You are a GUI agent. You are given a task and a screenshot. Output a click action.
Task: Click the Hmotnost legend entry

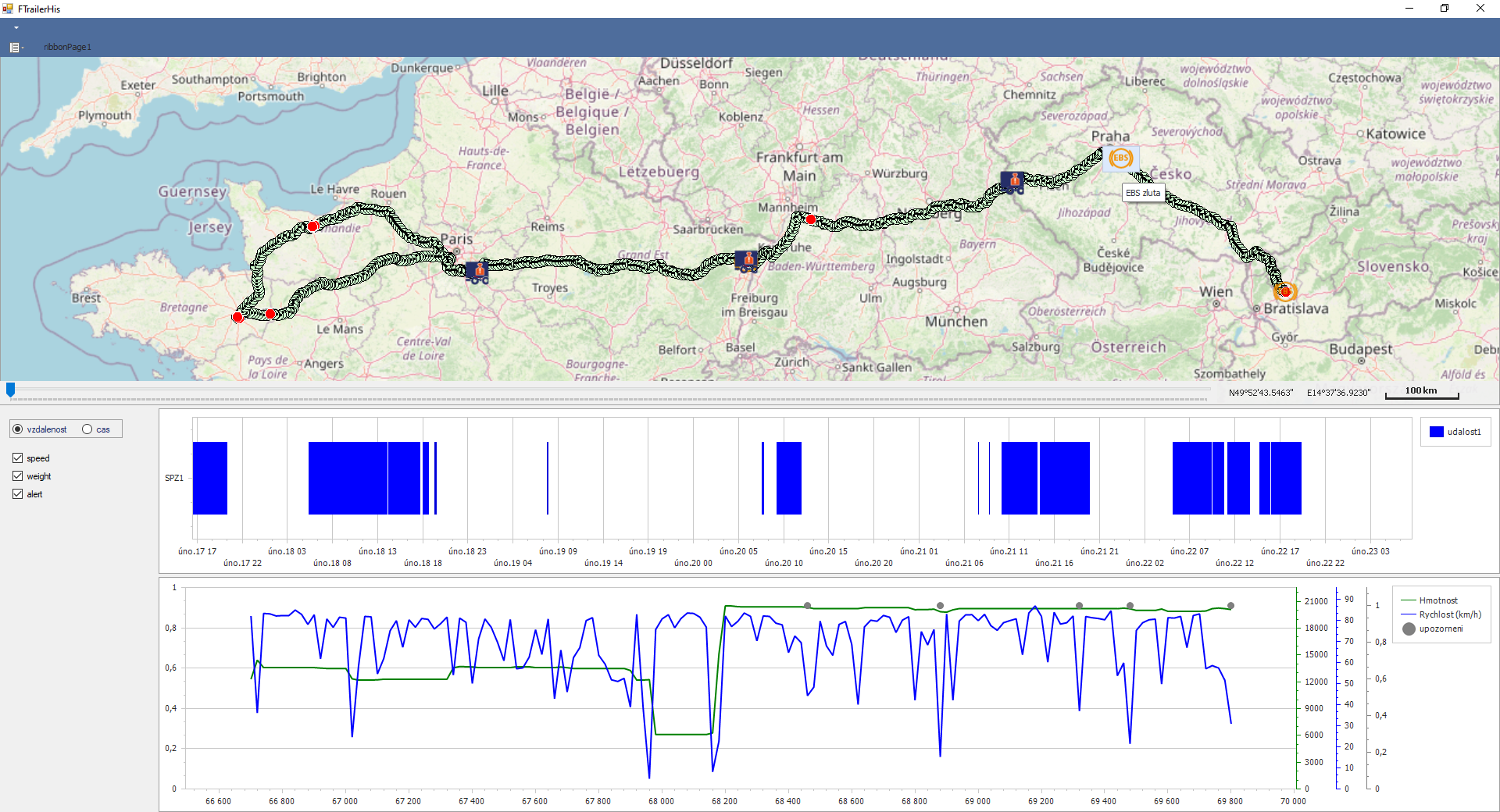(x=1430, y=600)
